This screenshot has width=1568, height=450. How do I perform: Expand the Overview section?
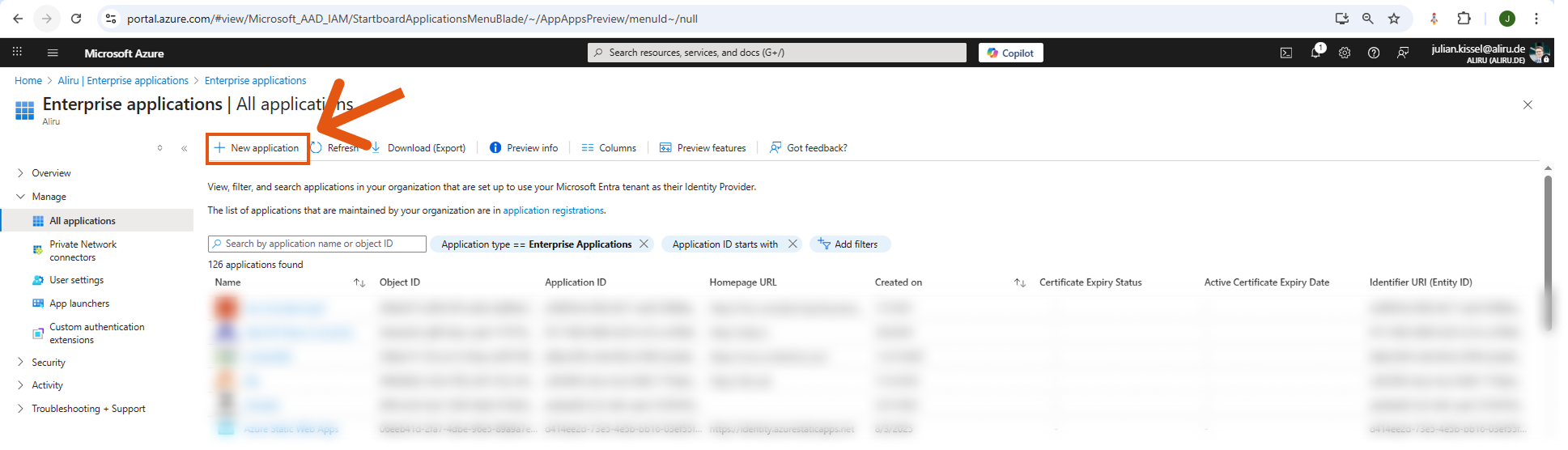[21, 173]
